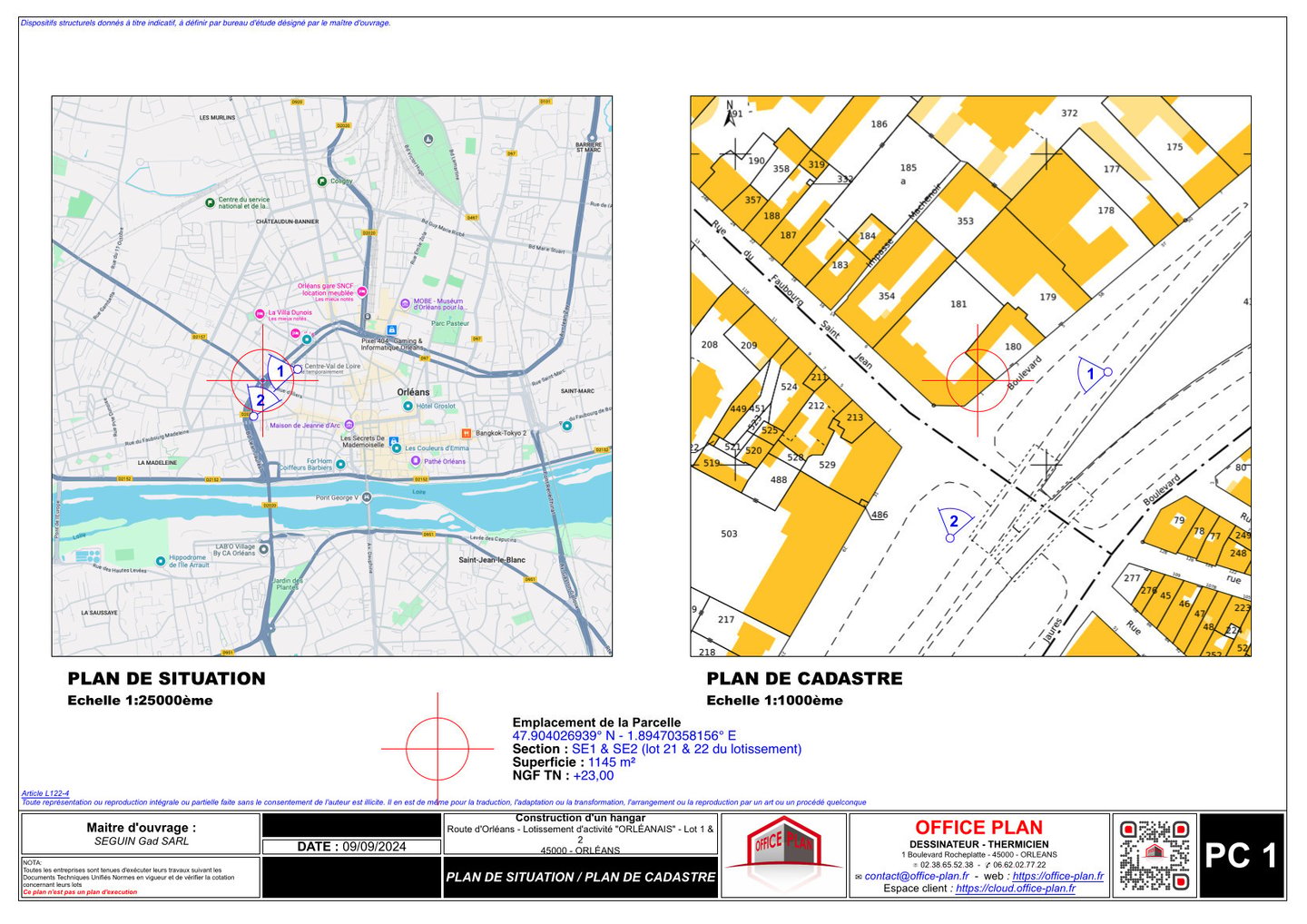This screenshot has height=924, width=1307.
Task: Click the LAB'O Village By CA Orléans pin
Action: click(264, 549)
